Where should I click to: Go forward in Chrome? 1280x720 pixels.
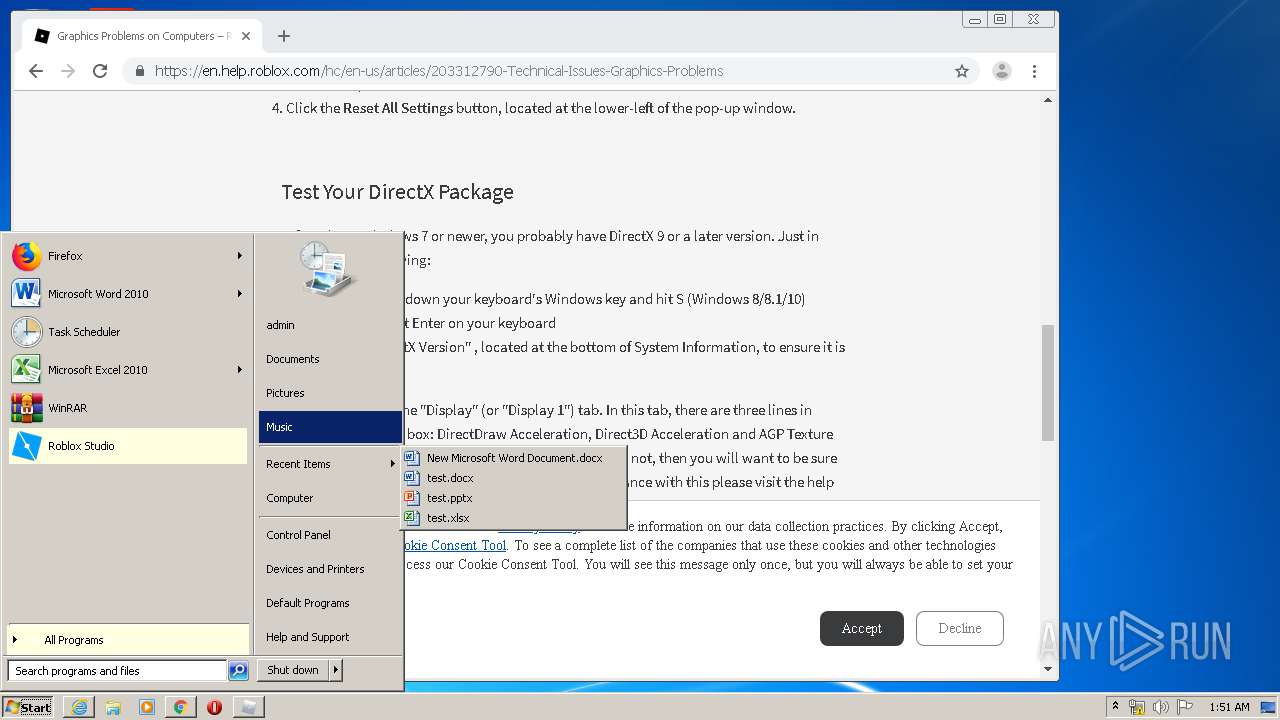[68, 71]
